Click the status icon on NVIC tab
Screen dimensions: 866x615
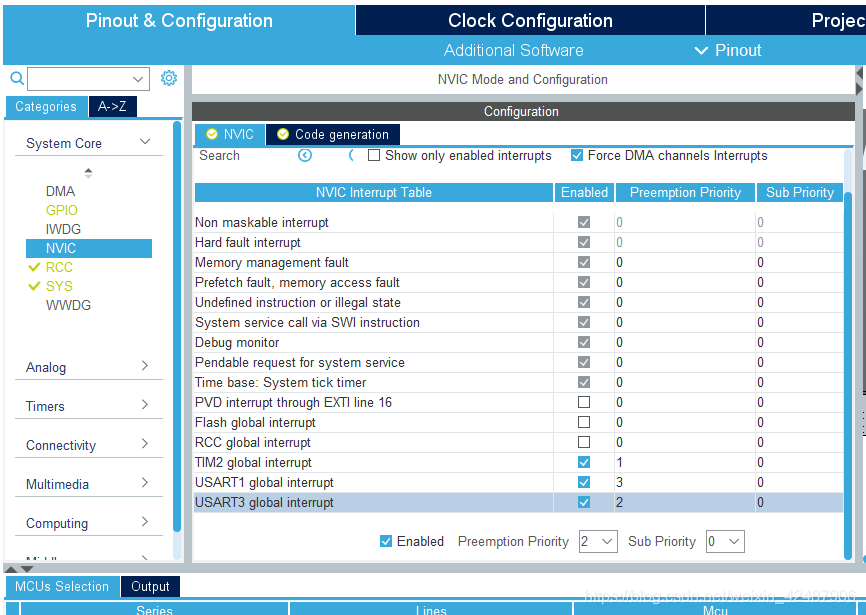point(211,134)
